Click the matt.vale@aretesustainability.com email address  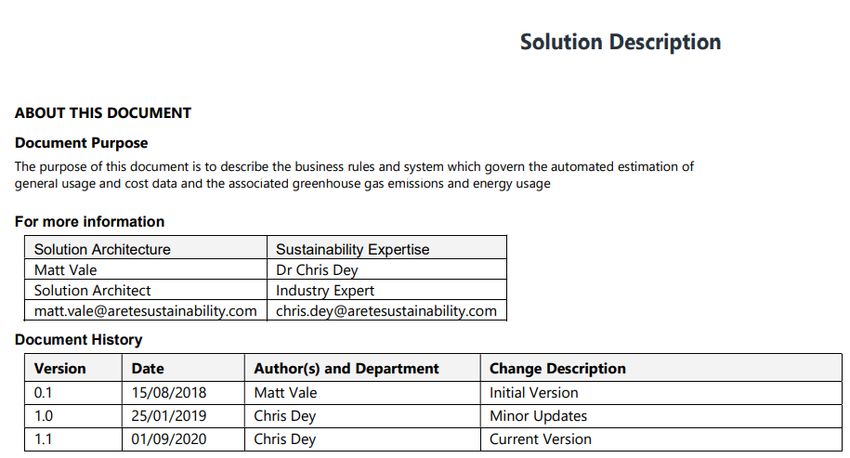[x=145, y=311]
